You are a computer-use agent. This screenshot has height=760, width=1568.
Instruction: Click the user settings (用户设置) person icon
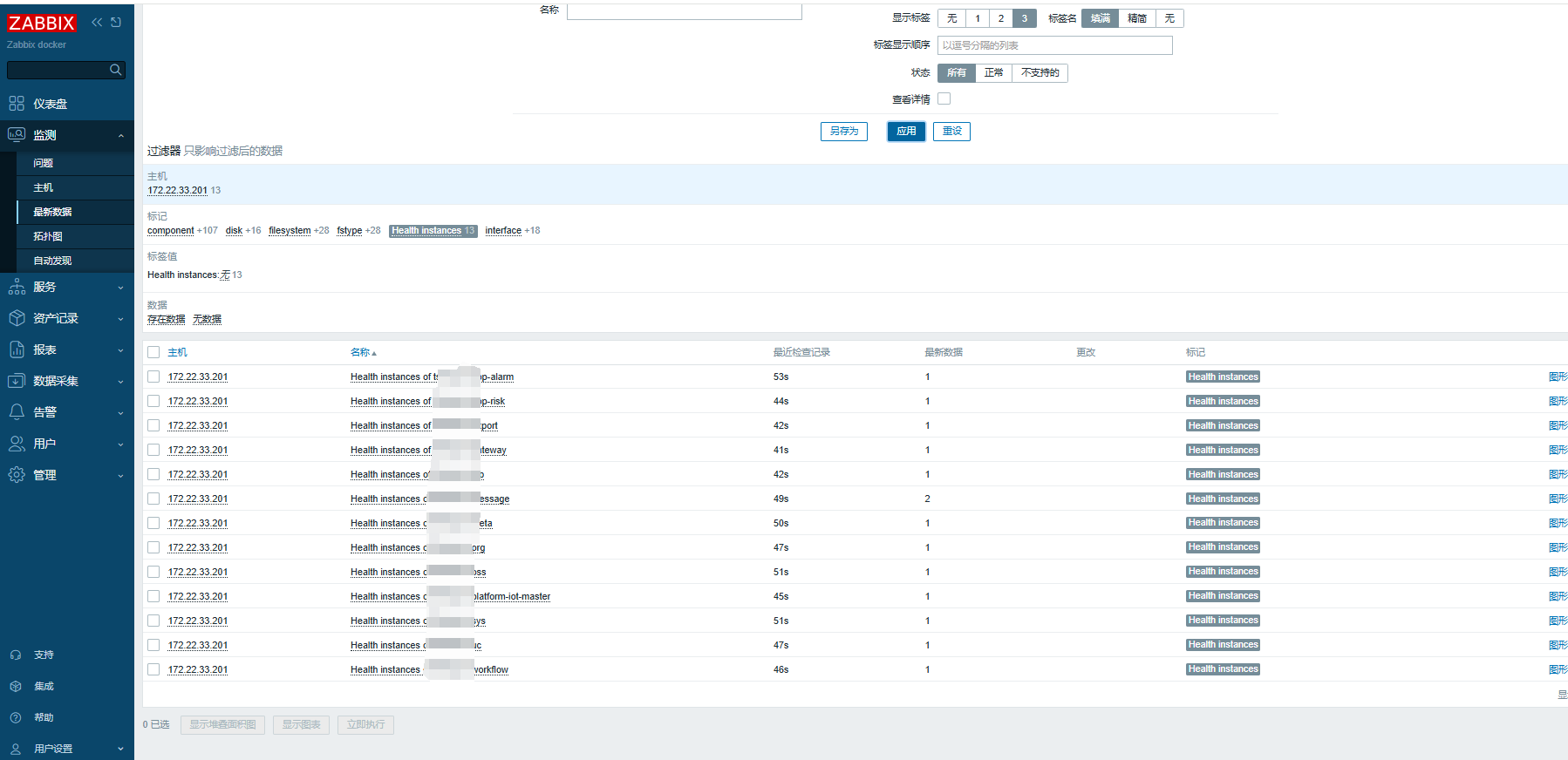[x=16, y=749]
